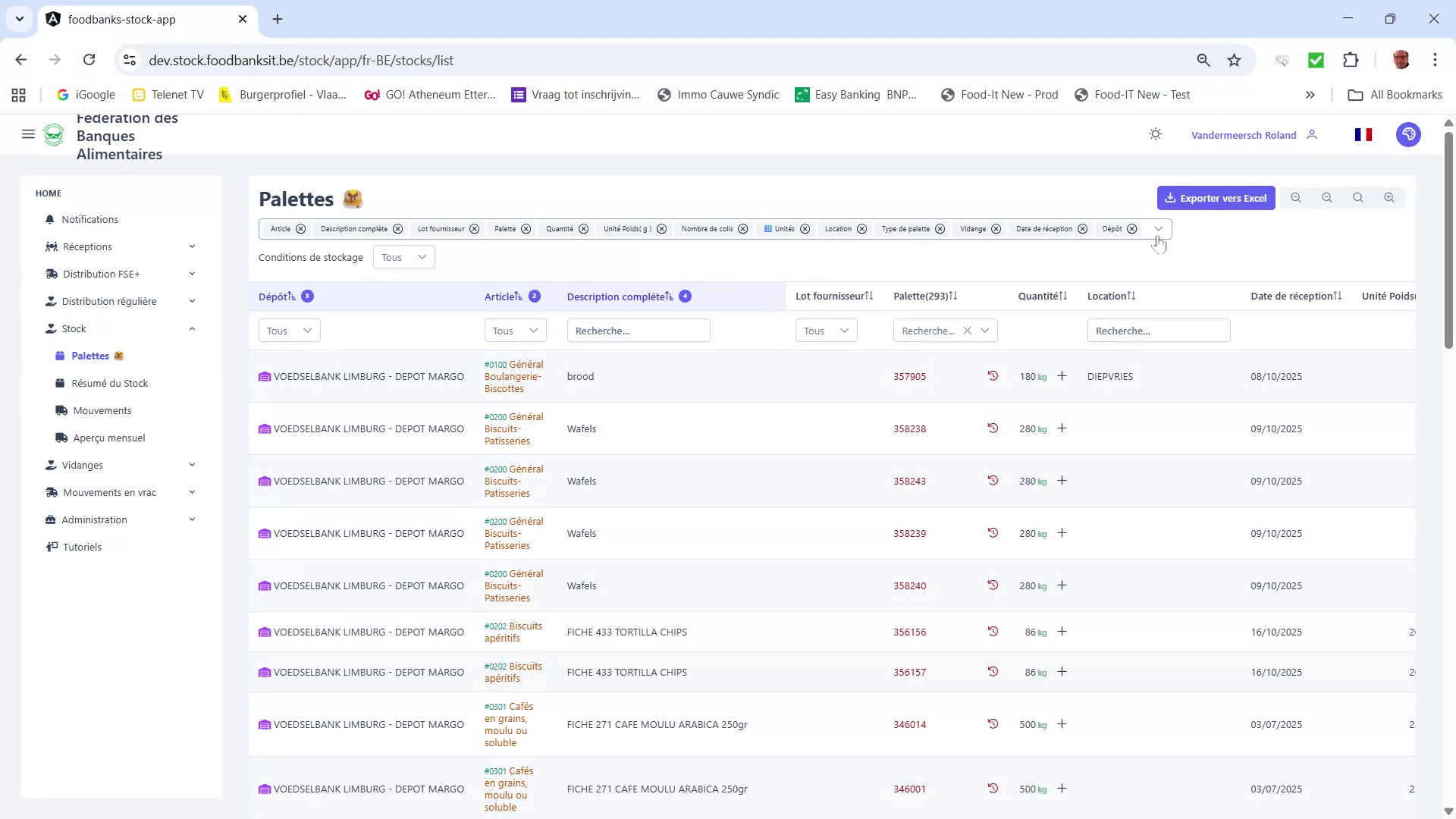Screen dimensions: 1456x819
Task: Expand the Administration sidebar section
Action: coord(94,519)
